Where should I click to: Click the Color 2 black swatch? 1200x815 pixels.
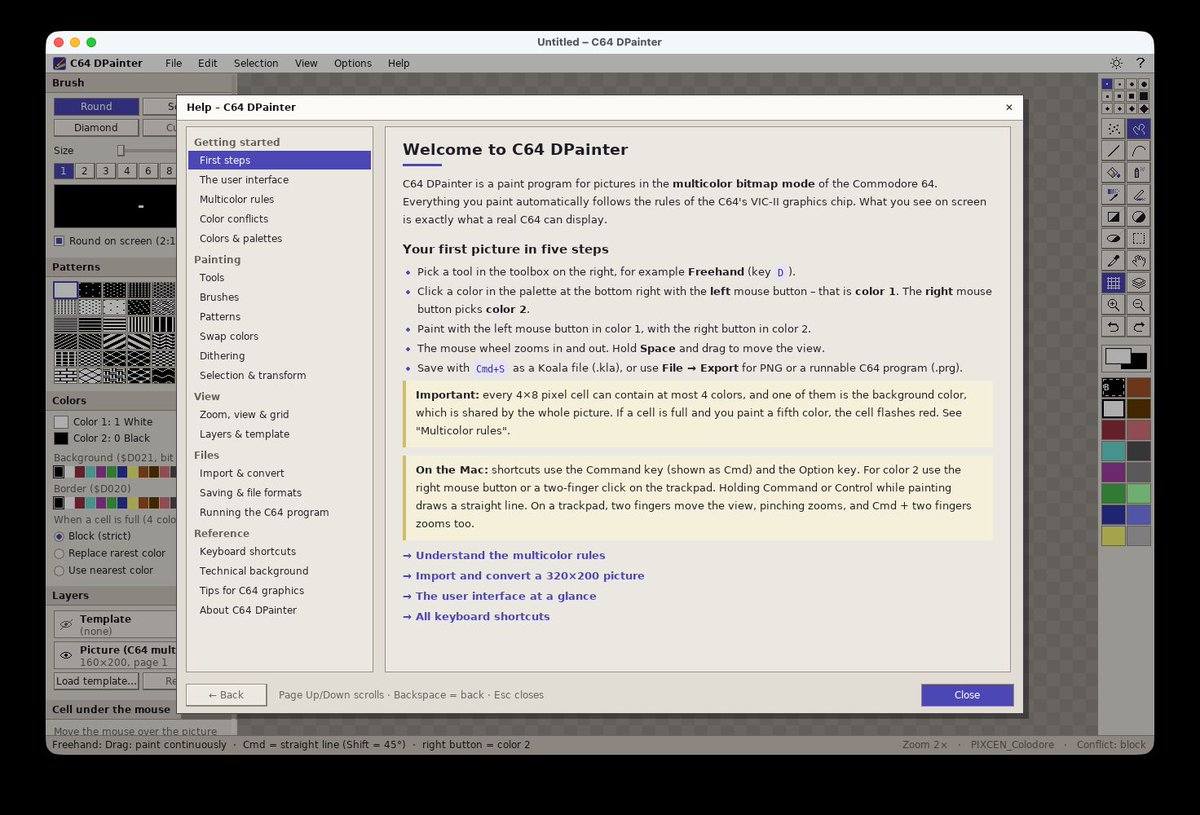click(61, 438)
